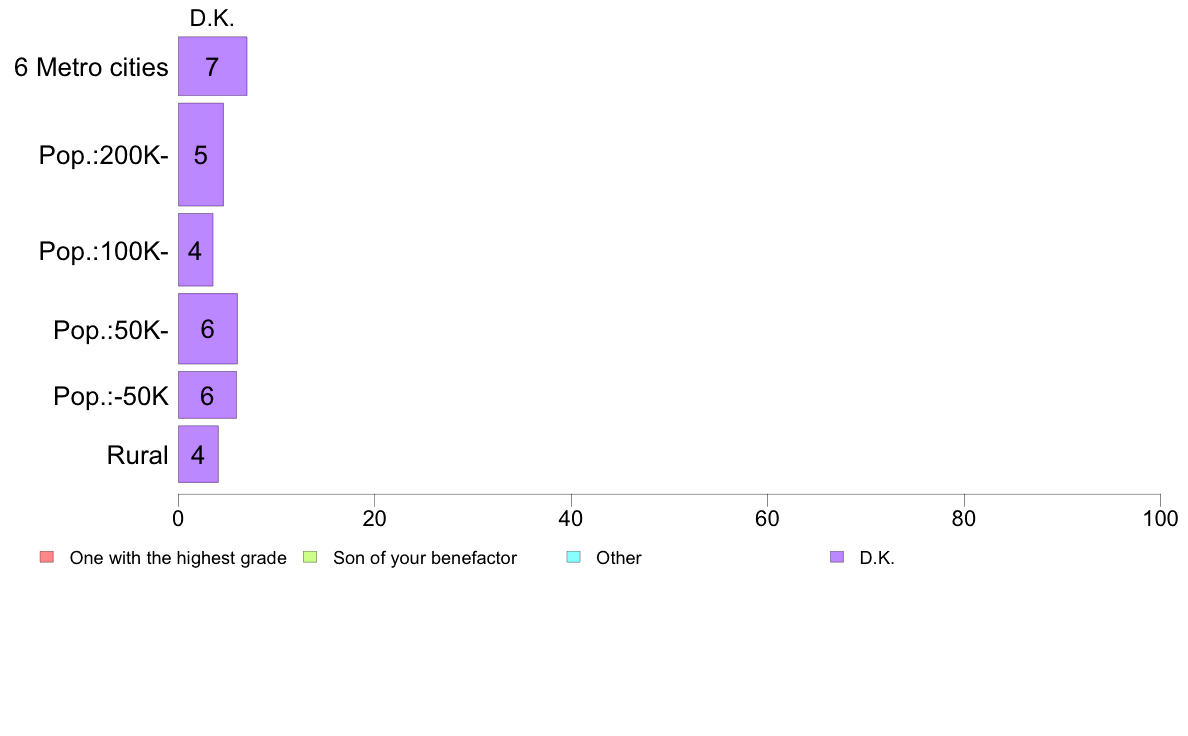
Task: Click the red 'One with the highest grade' legend swatch
Action: 47,557
